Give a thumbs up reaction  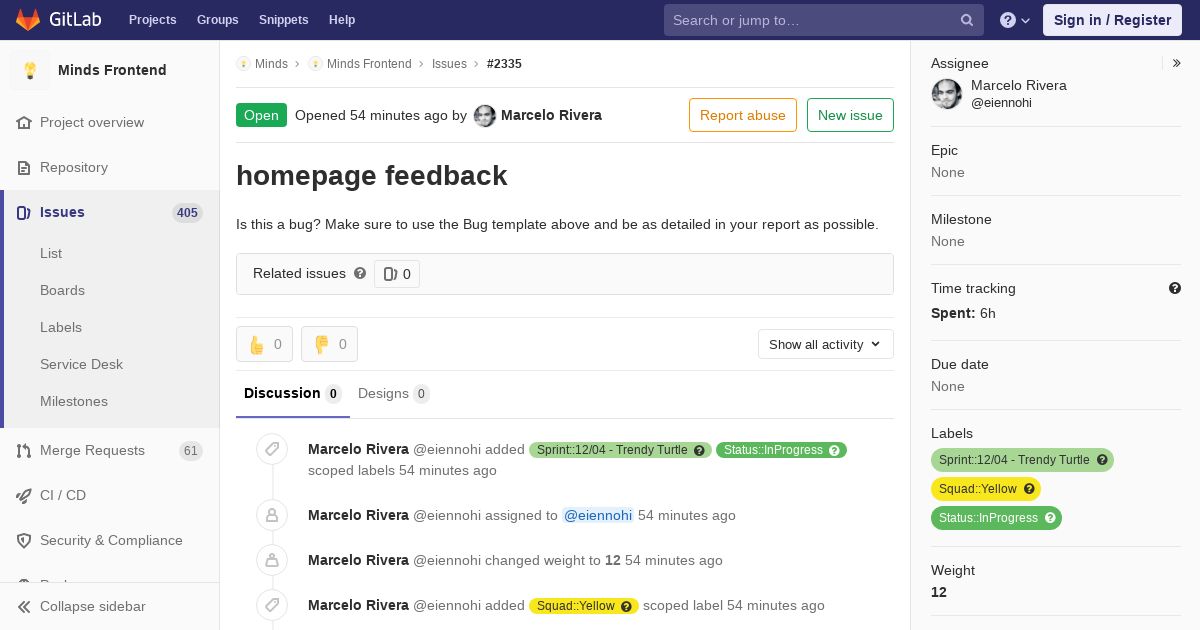pos(265,344)
